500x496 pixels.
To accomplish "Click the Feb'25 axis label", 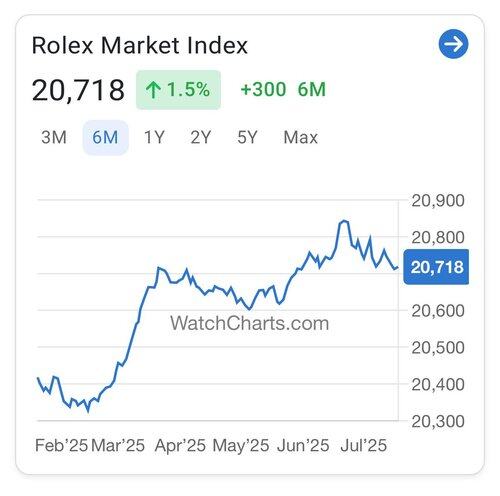I will click(x=61, y=445).
